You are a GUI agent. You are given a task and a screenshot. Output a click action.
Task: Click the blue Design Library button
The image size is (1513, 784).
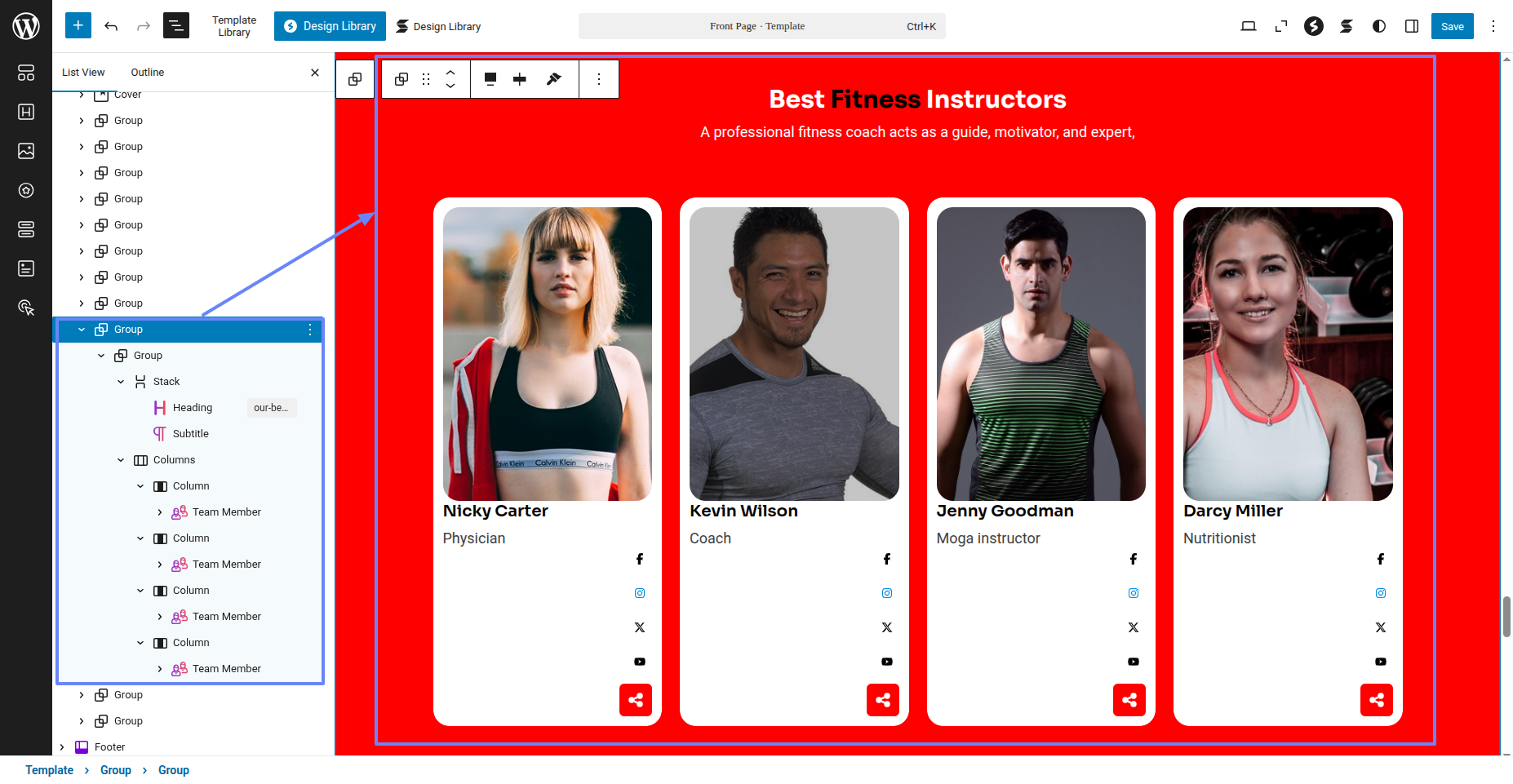(330, 26)
